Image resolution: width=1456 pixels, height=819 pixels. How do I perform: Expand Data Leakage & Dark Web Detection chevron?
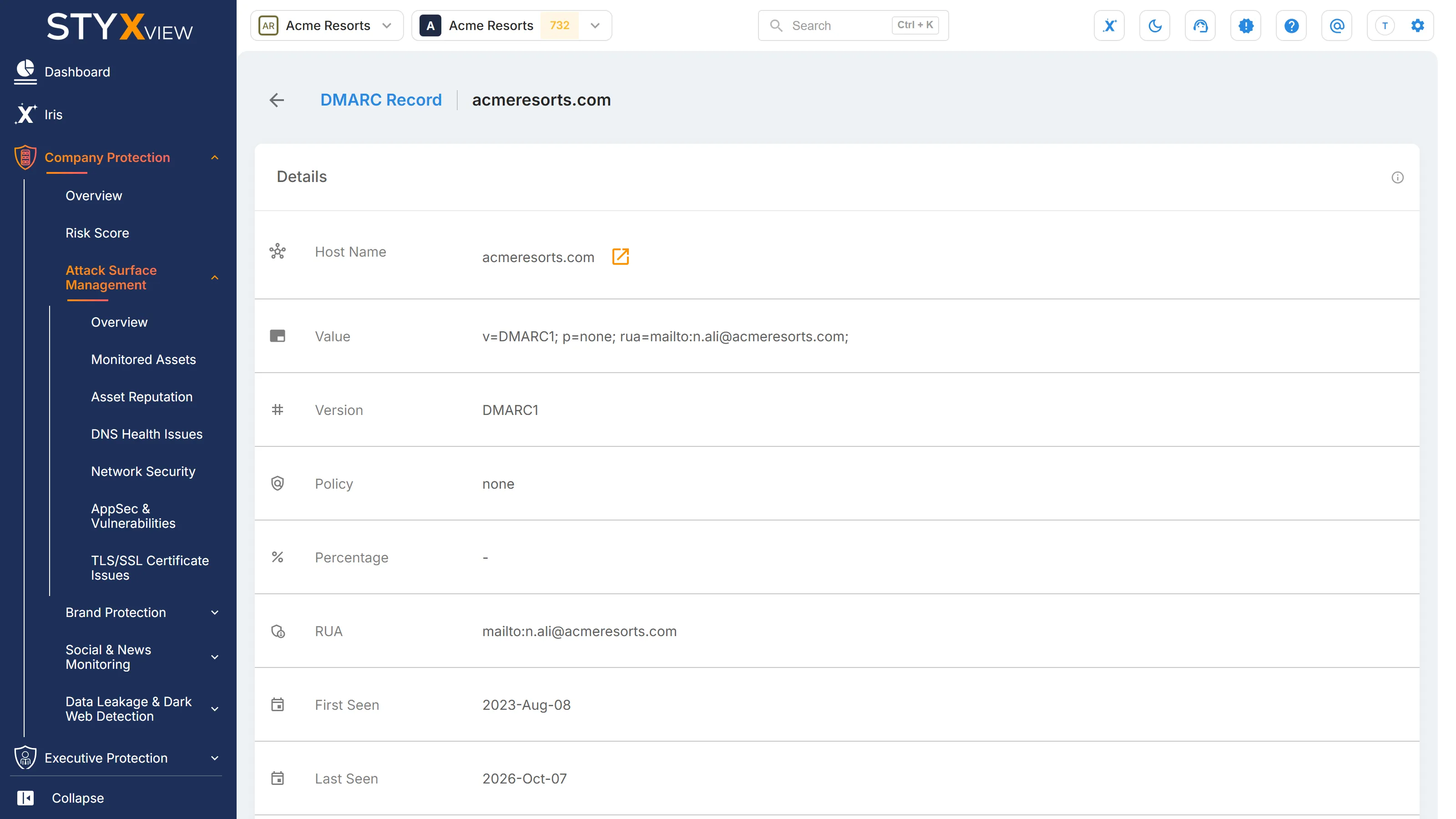[215, 709]
